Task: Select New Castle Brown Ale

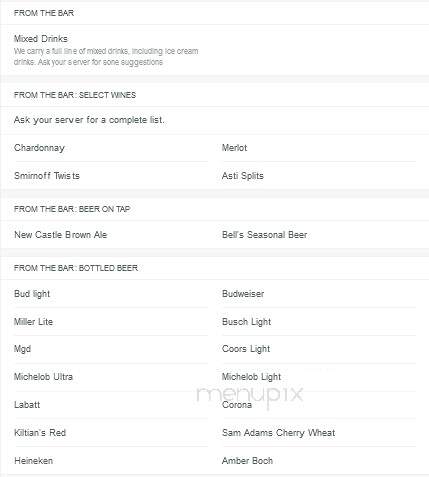Action: coord(60,235)
